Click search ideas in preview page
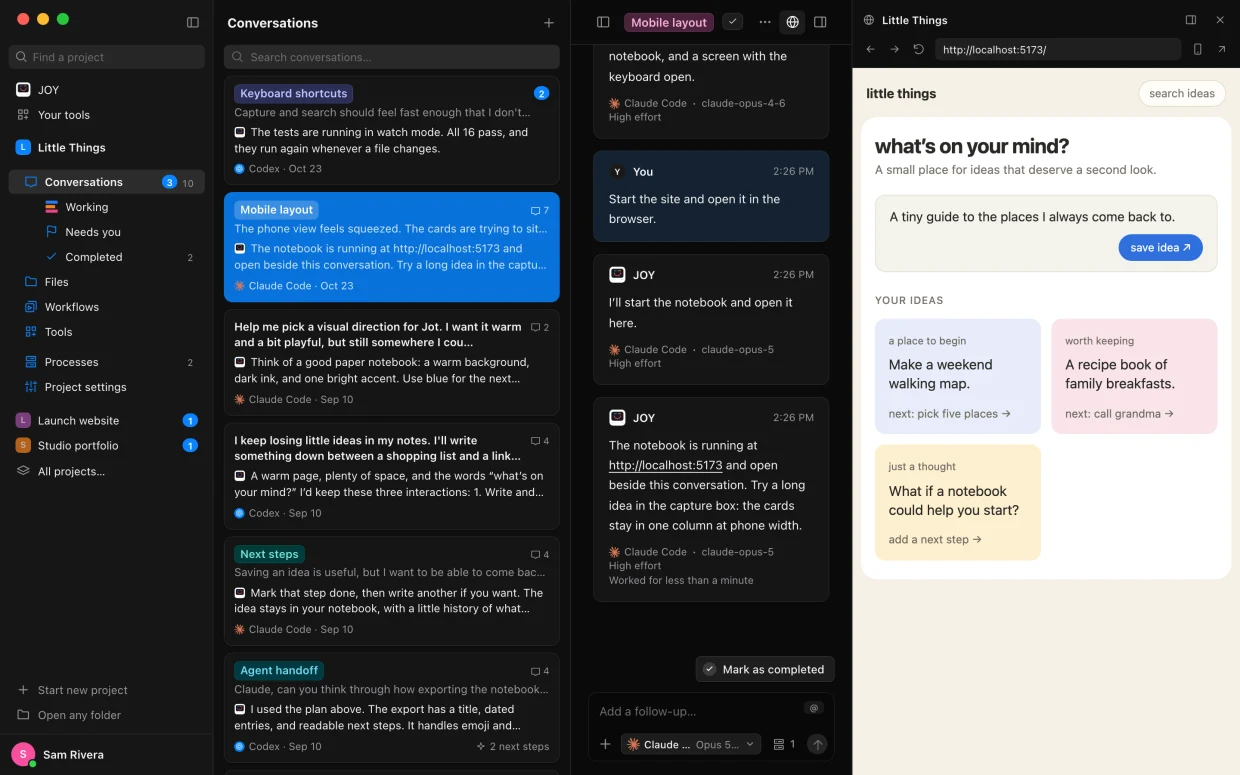 pos(1182,93)
